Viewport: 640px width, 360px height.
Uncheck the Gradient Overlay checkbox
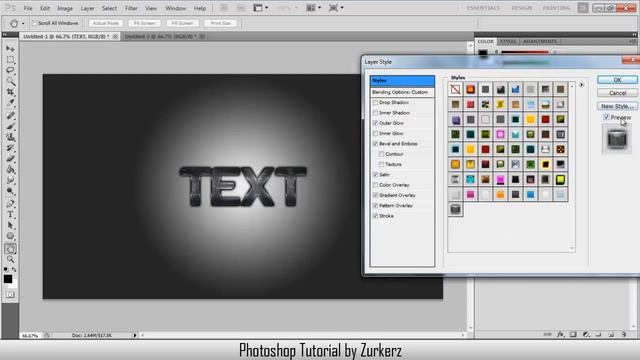pos(375,195)
